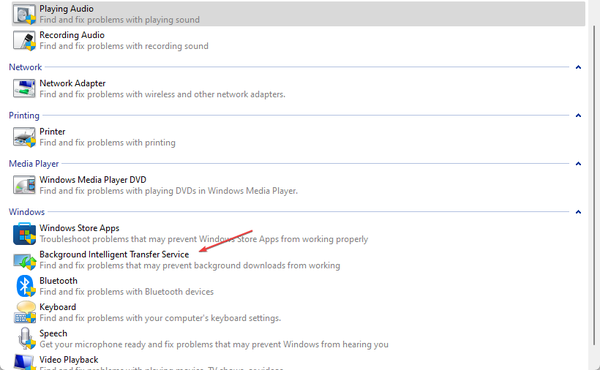Click the Printer troubleshooter icon
The height and width of the screenshot is (370, 600).
click(x=24, y=137)
